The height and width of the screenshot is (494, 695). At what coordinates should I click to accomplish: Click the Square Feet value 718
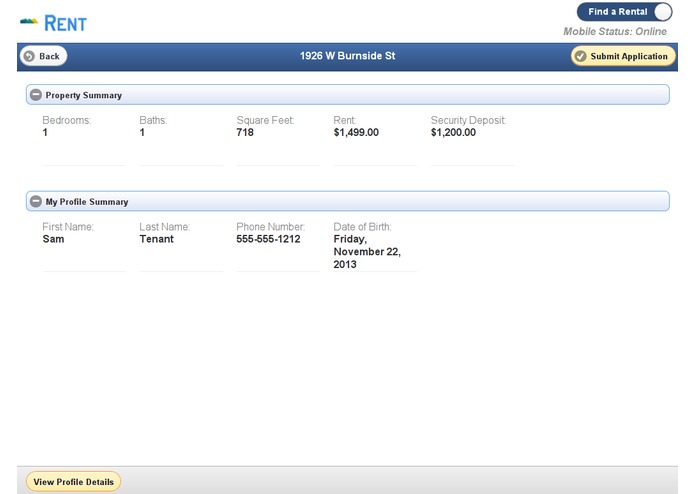point(245,132)
